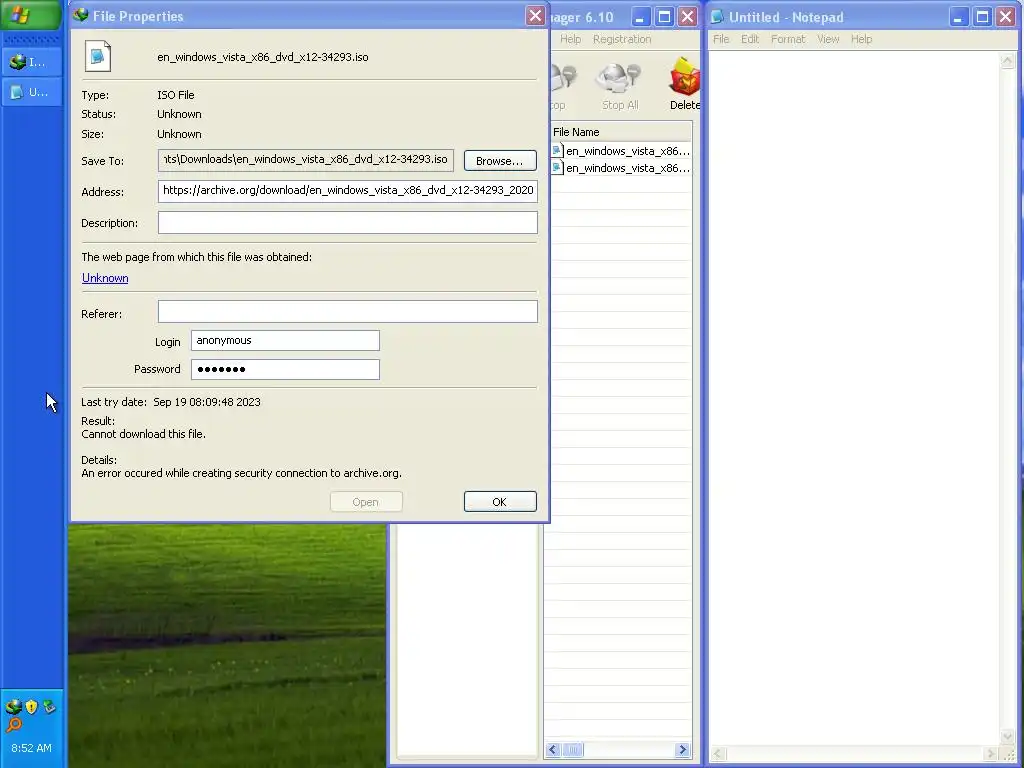This screenshot has width=1024, height=768.
Task: Click the grayed Open button
Action: (x=366, y=502)
